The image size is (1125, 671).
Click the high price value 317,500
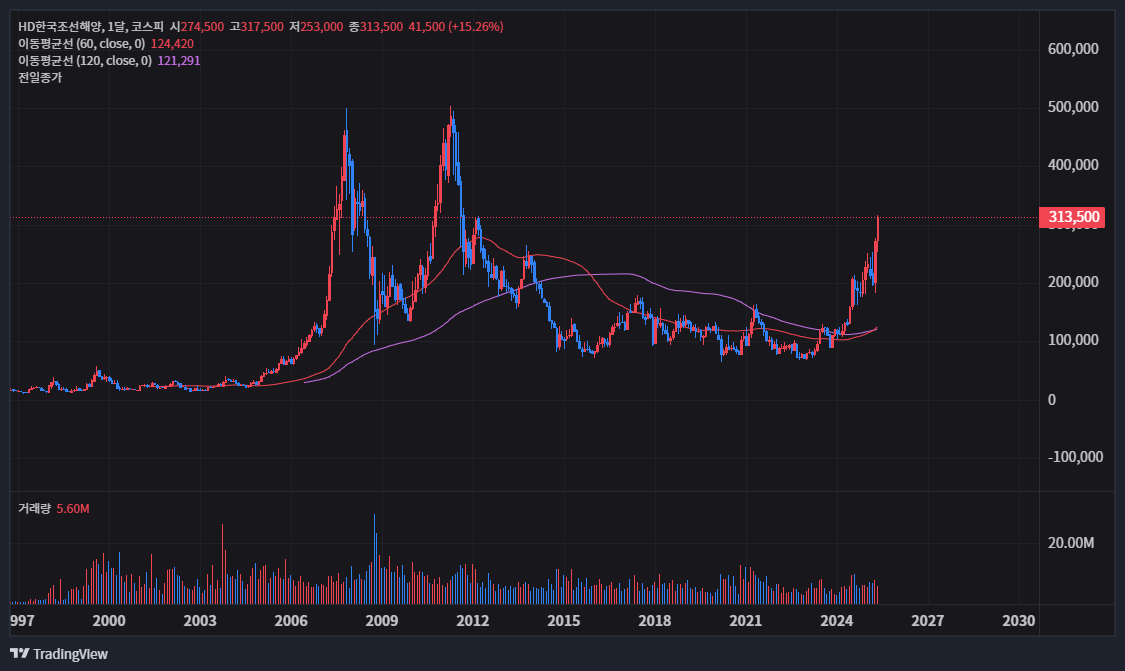point(262,27)
